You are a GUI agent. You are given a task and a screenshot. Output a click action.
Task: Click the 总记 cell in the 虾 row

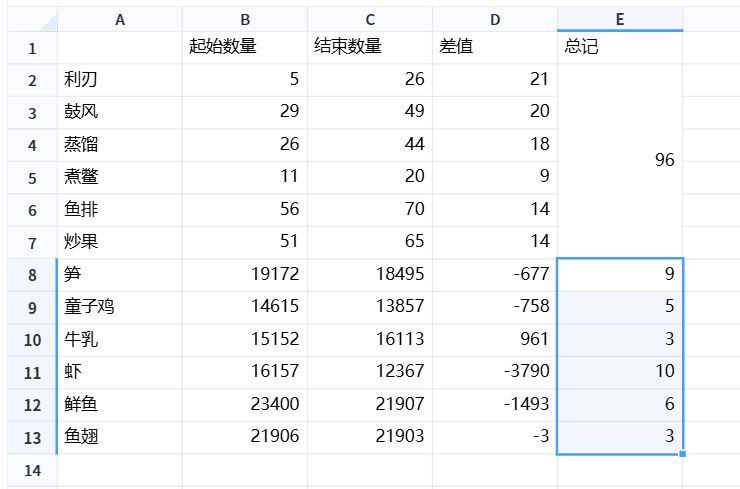(620, 372)
